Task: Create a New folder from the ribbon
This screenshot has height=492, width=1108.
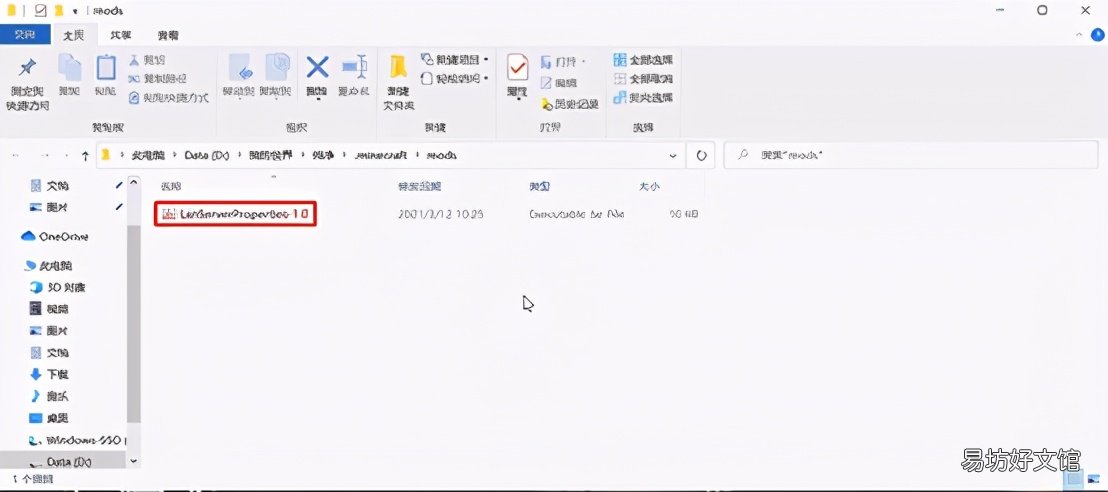Action: 399,82
